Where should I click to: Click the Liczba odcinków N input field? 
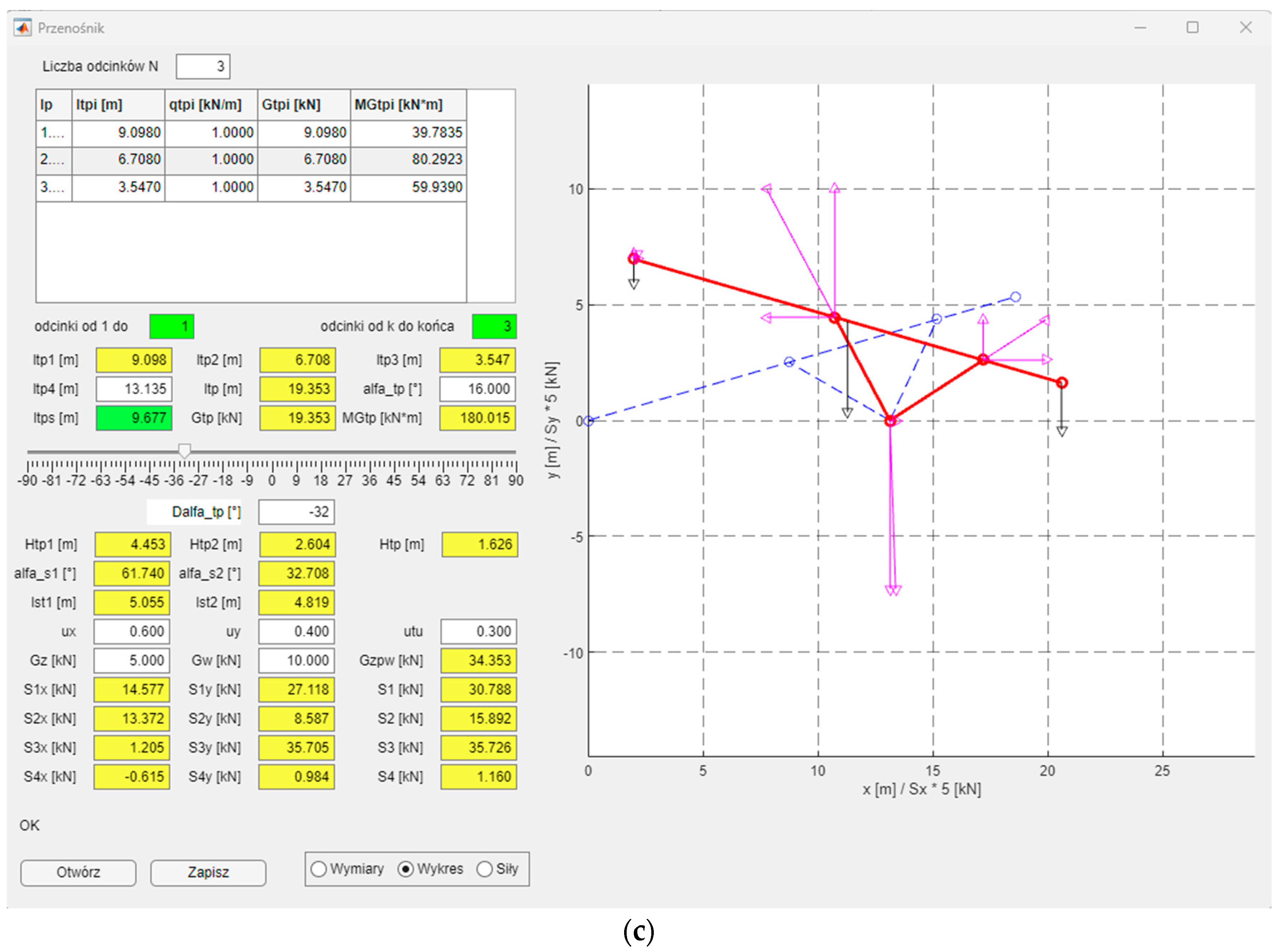tap(203, 66)
